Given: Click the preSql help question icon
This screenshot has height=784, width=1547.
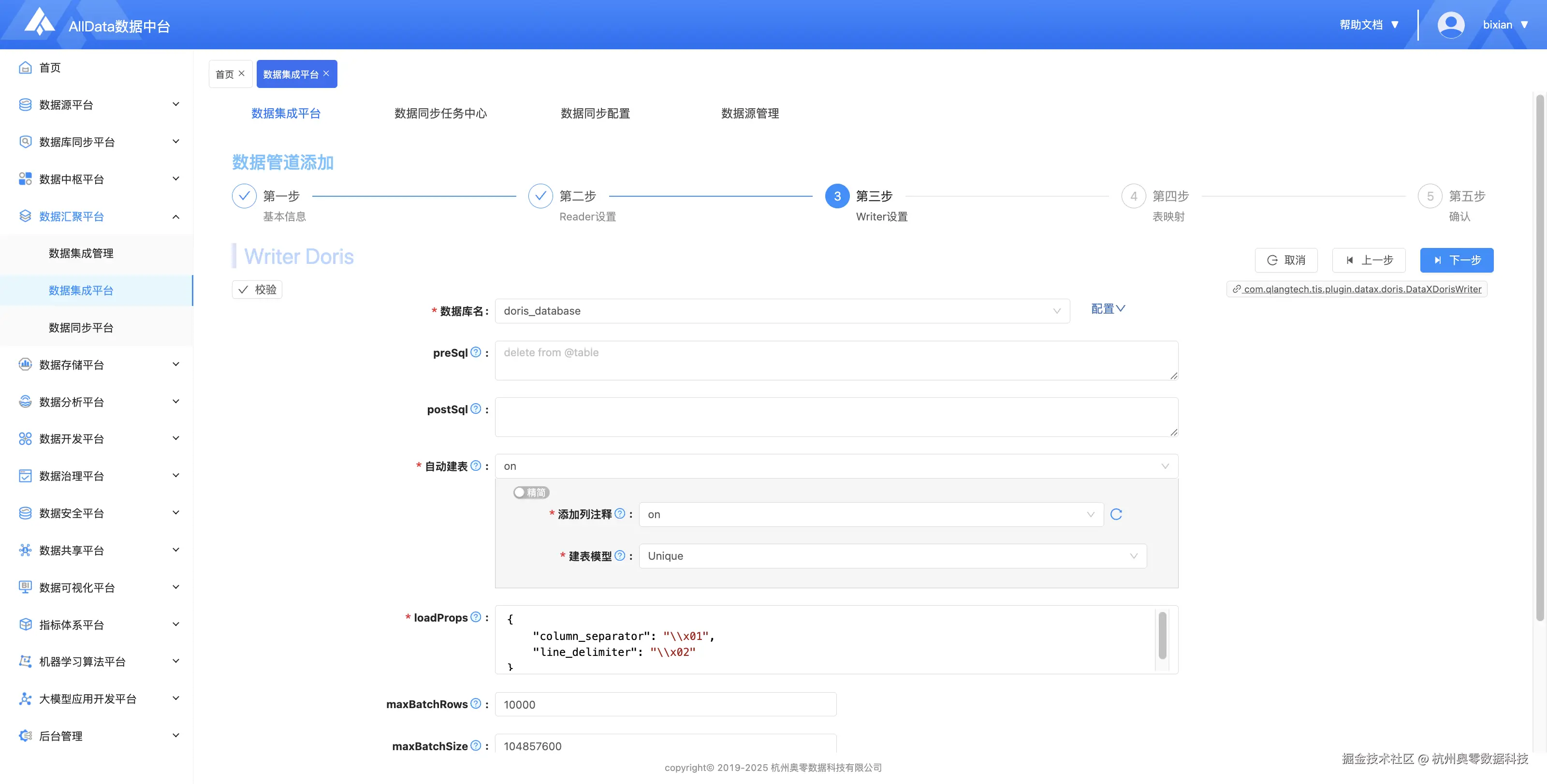Looking at the screenshot, I should (x=476, y=352).
